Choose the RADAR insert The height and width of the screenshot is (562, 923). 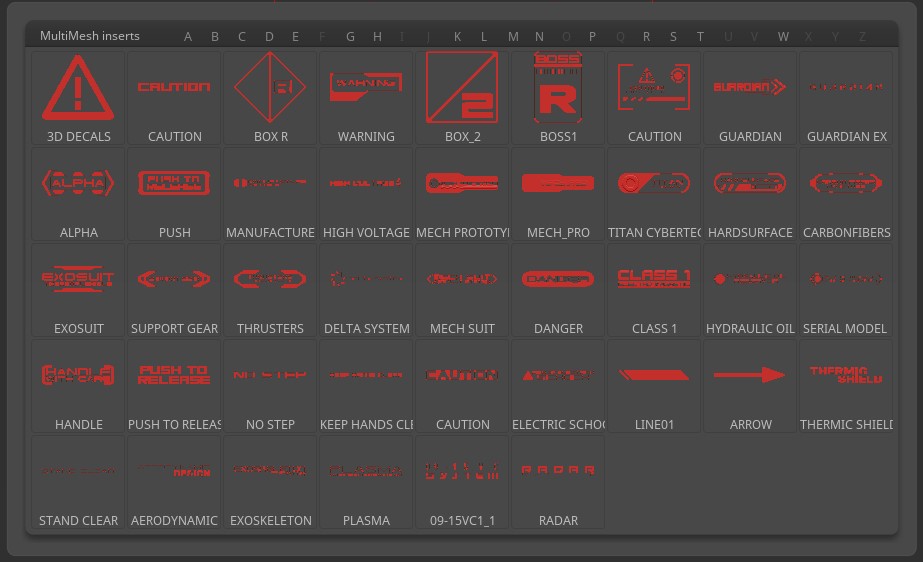558,481
